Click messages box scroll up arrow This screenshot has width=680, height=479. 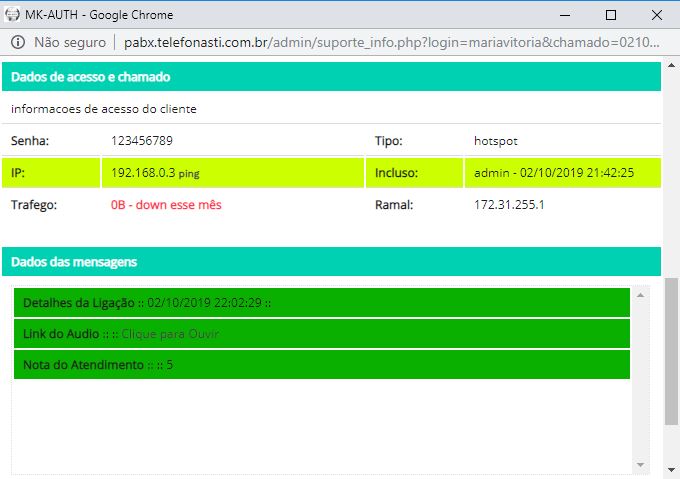[641, 295]
